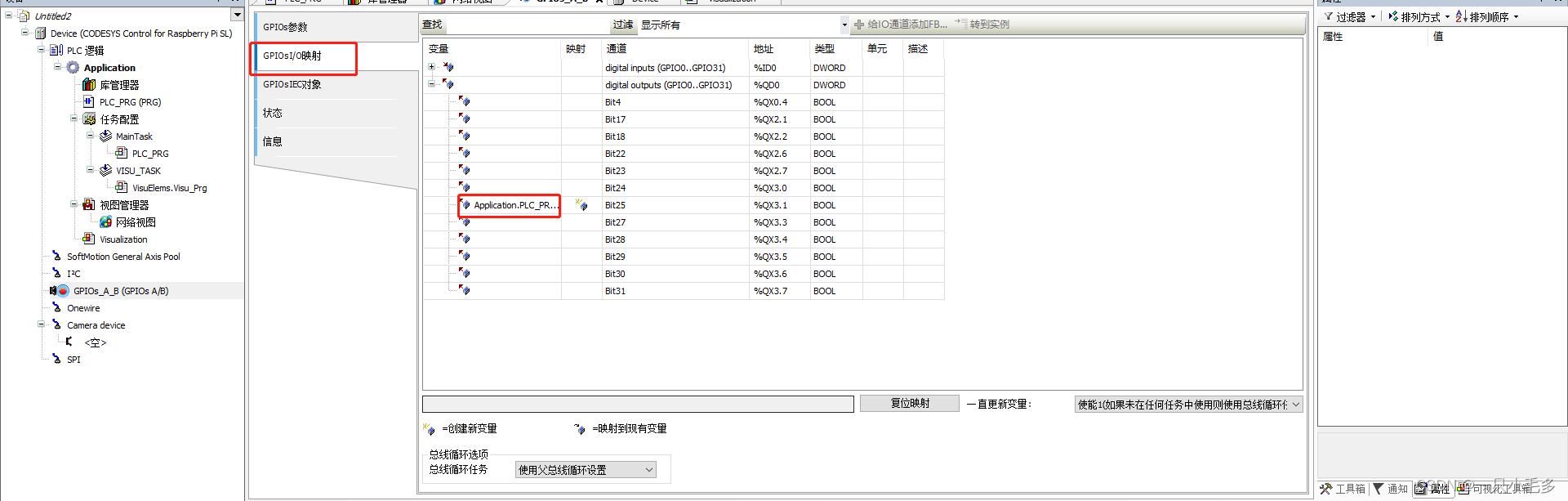Switch to the 属性 panel tab
Image resolution: width=1568 pixels, height=501 pixels.
pos(1432,489)
